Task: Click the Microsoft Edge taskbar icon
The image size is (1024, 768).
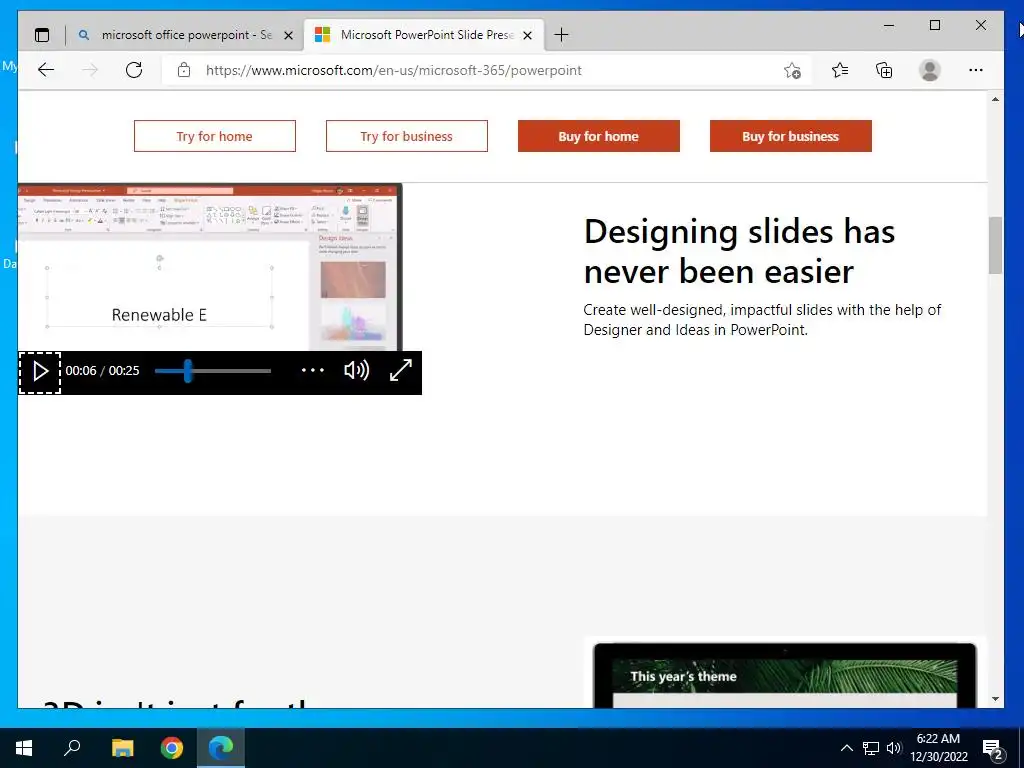Action: 221,748
